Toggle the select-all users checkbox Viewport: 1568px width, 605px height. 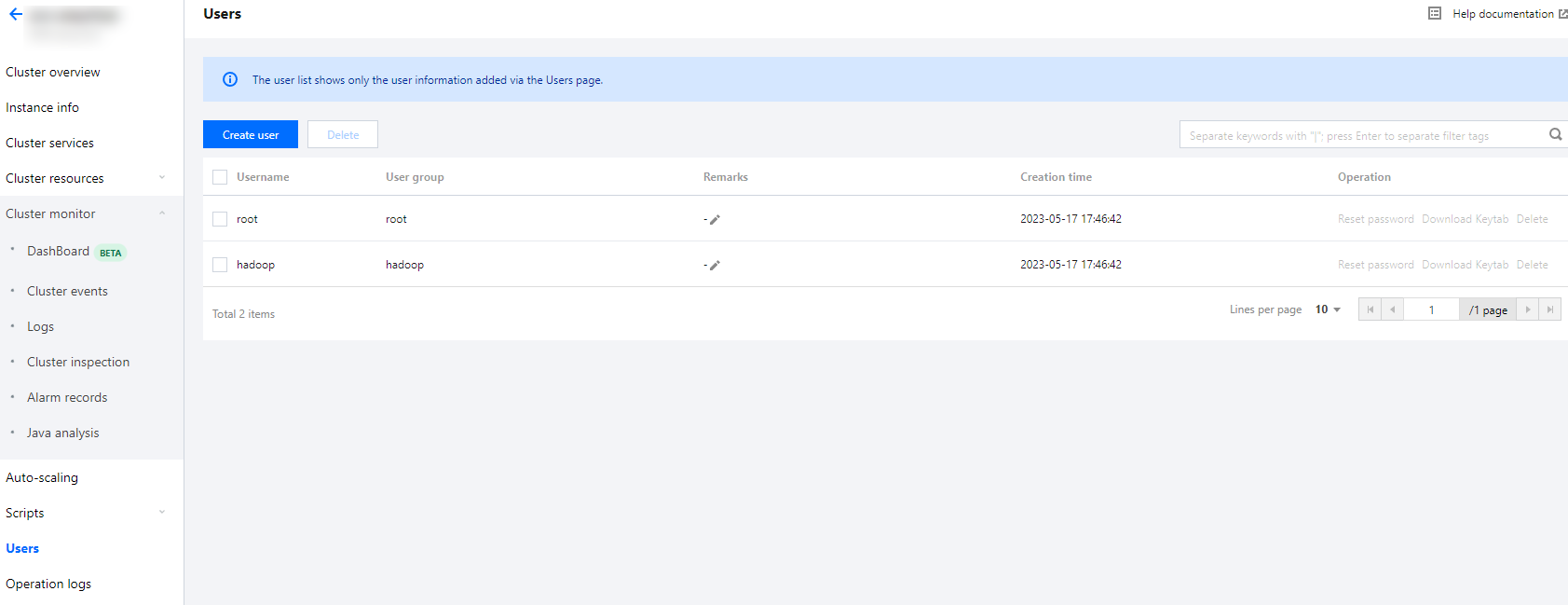[x=220, y=177]
